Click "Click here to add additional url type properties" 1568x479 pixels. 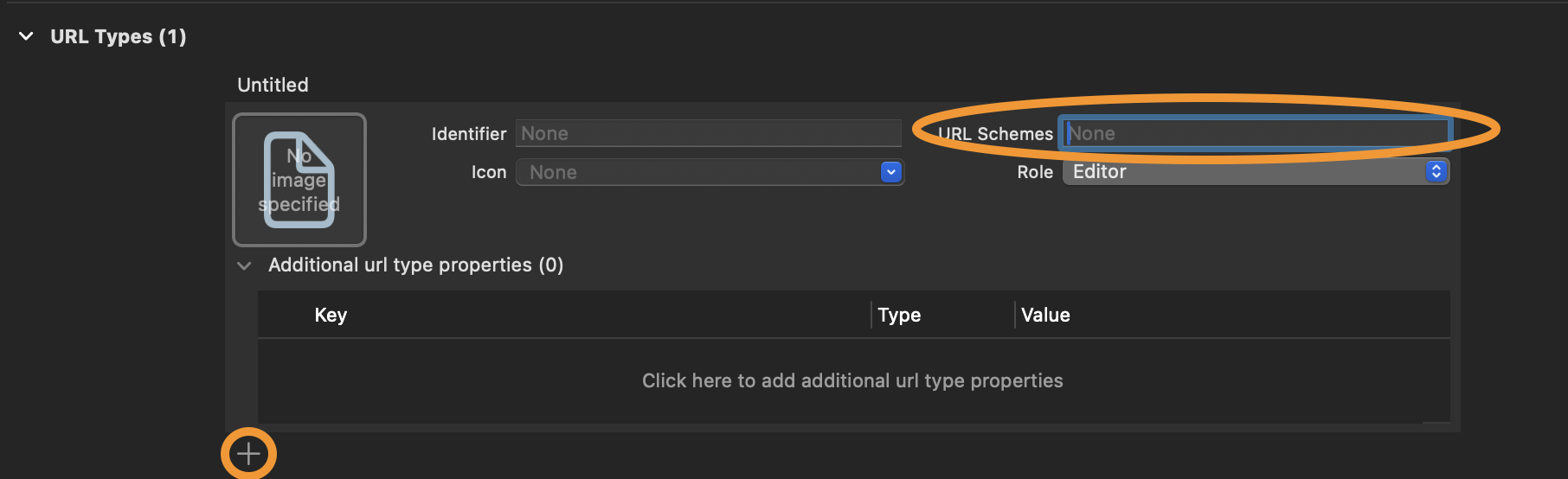[x=852, y=381]
